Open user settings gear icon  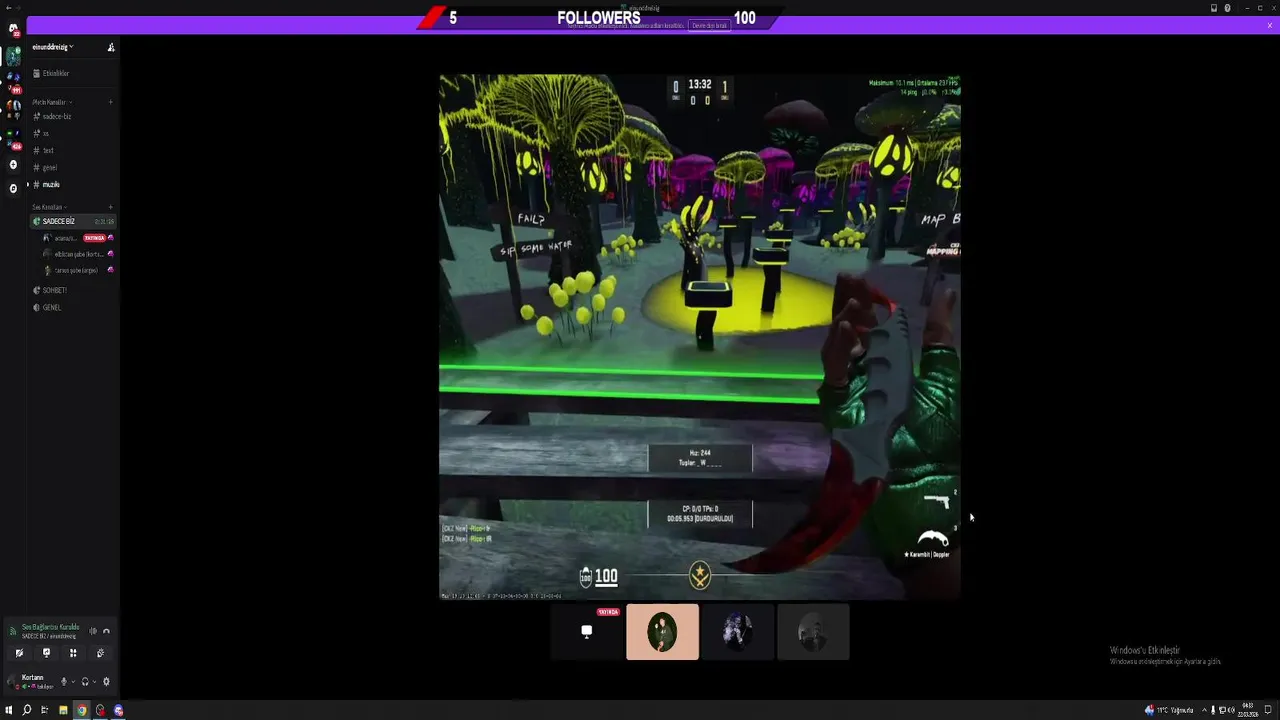[106, 682]
